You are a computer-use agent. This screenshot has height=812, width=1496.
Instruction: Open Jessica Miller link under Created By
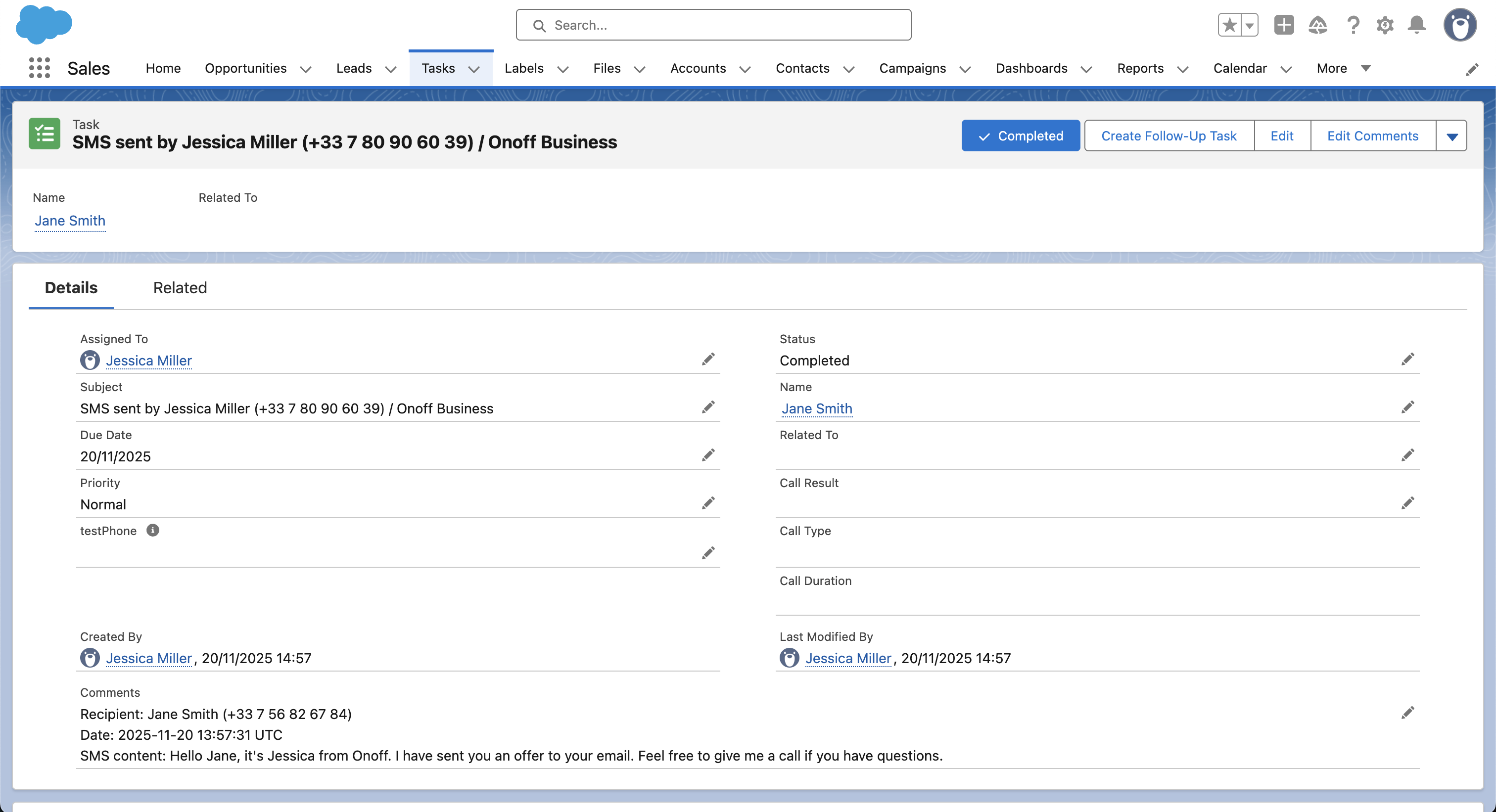coord(149,658)
